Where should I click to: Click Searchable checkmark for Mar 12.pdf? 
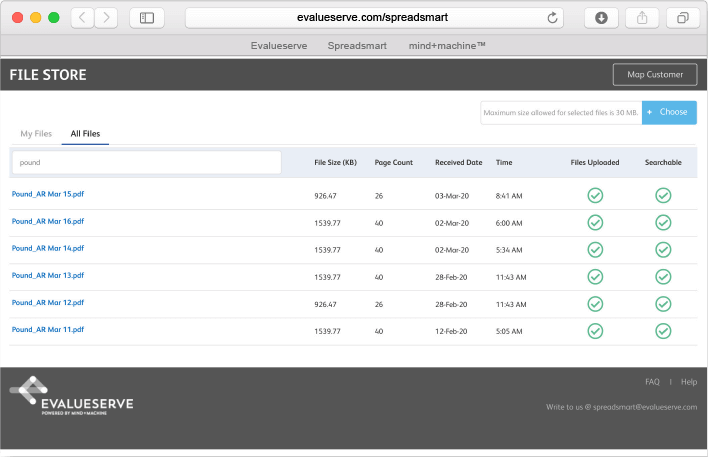(663, 304)
